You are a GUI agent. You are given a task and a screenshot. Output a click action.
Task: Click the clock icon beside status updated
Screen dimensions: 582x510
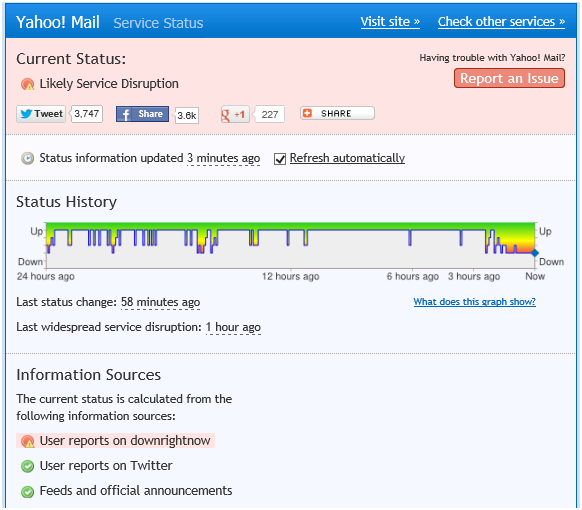coord(27,158)
